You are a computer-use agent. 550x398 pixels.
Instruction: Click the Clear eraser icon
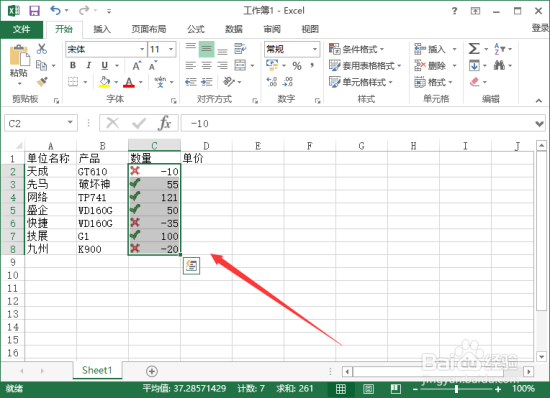pyautogui.click(x=474, y=82)
